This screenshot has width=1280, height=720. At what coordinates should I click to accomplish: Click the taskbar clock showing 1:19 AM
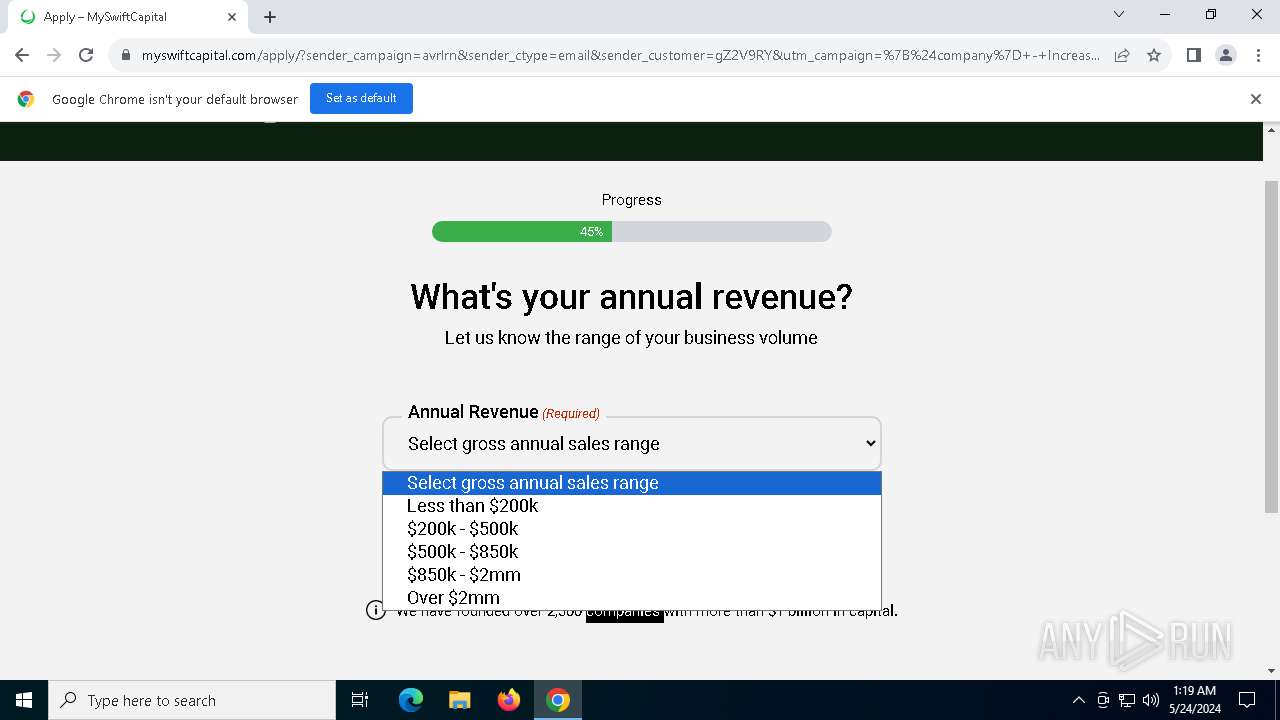tap(1194, 700)
